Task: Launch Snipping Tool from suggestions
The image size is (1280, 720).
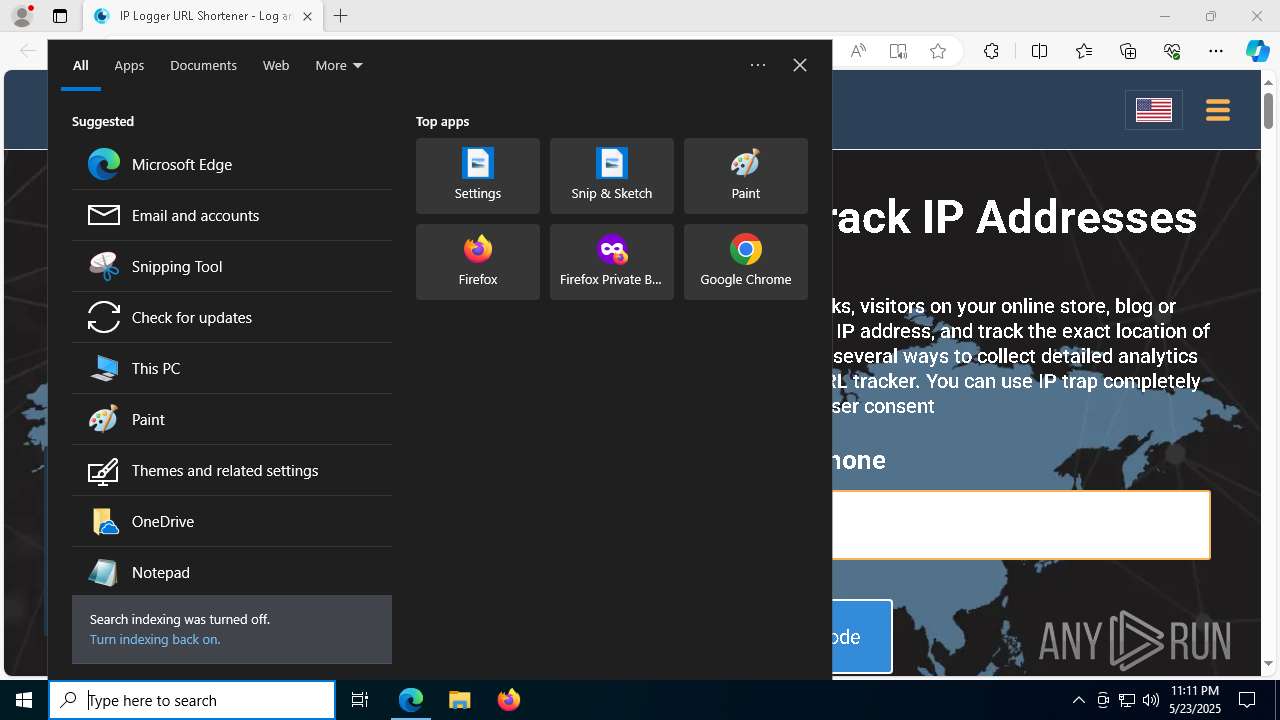Action: pyautogui.click(x=232, y=266)
